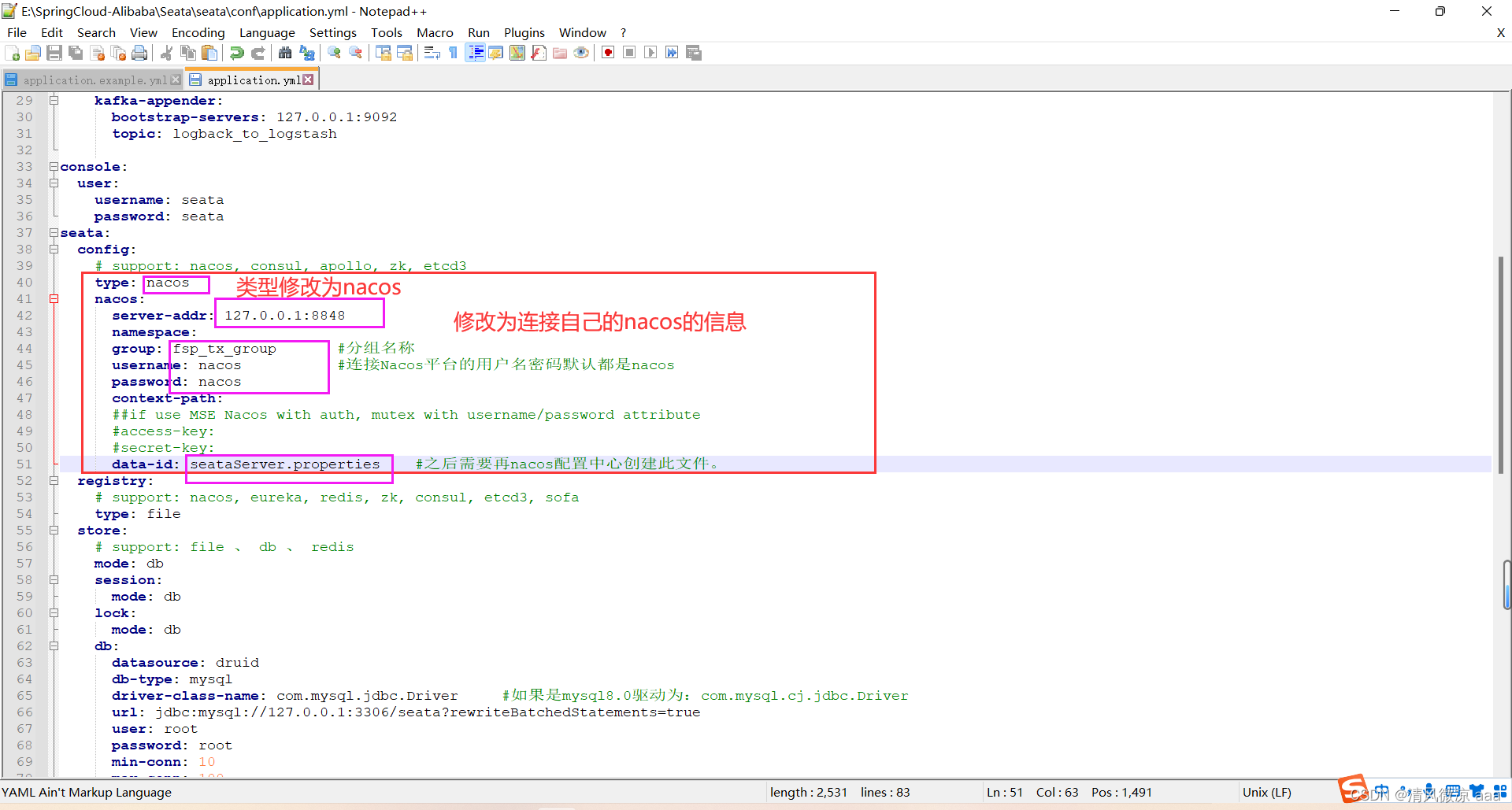Open the Document Map icon
The height and width of the screenshot is (810, 1512).
[517, 53]
